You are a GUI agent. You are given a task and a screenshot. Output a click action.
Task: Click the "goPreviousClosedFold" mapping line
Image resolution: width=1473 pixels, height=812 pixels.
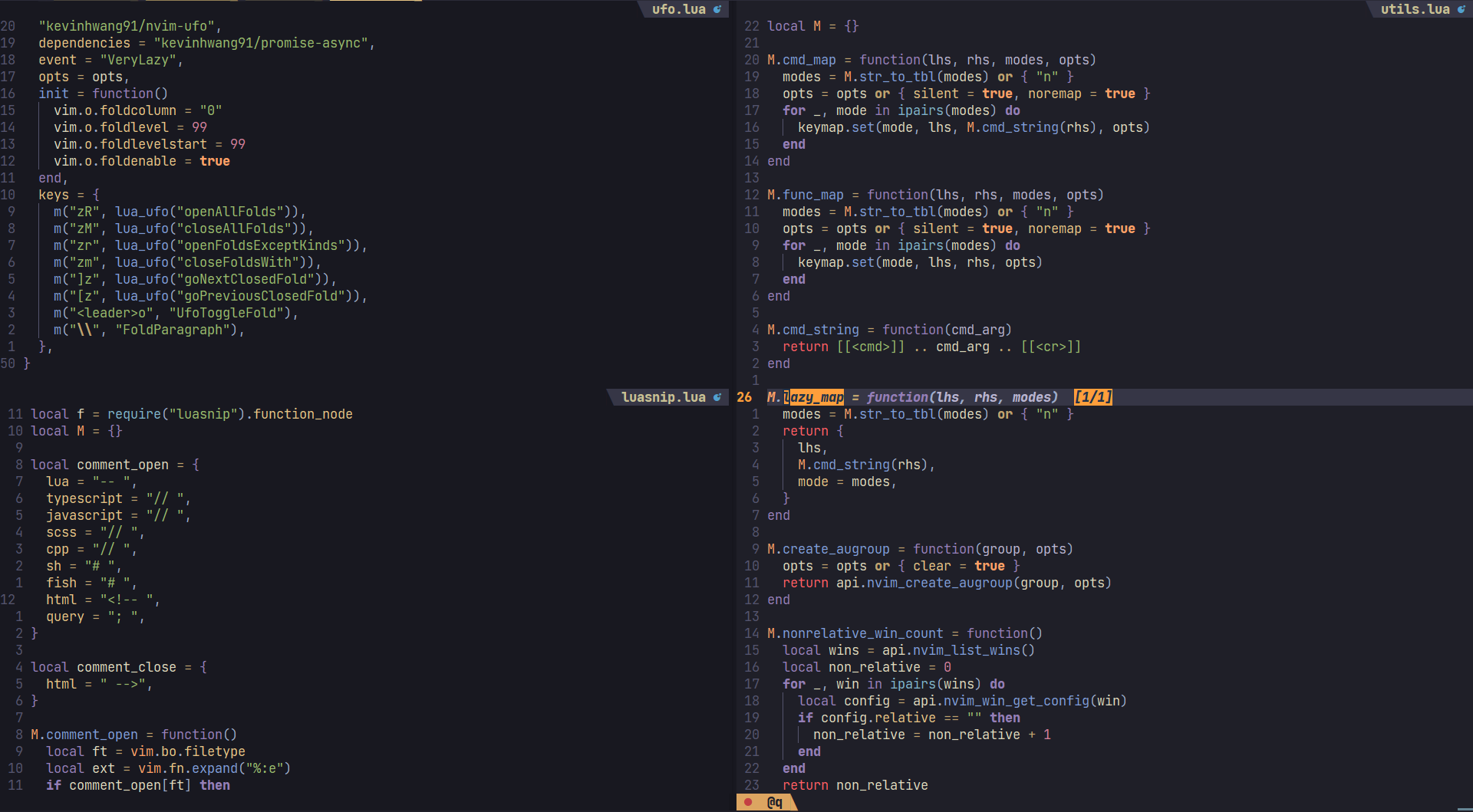pyautogui.click(x=211, y=296)
